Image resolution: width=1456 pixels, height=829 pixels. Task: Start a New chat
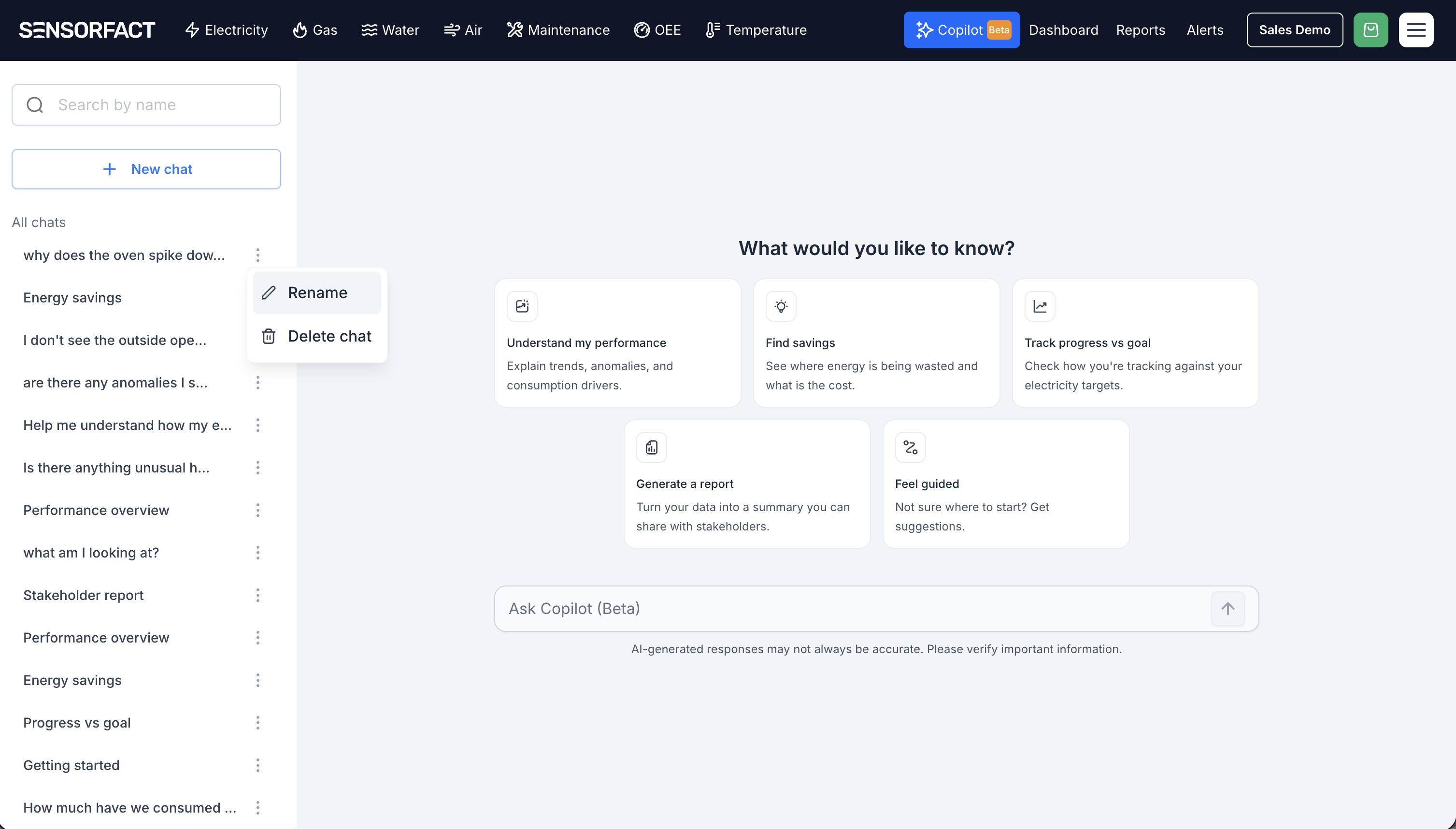coord(146,169)
